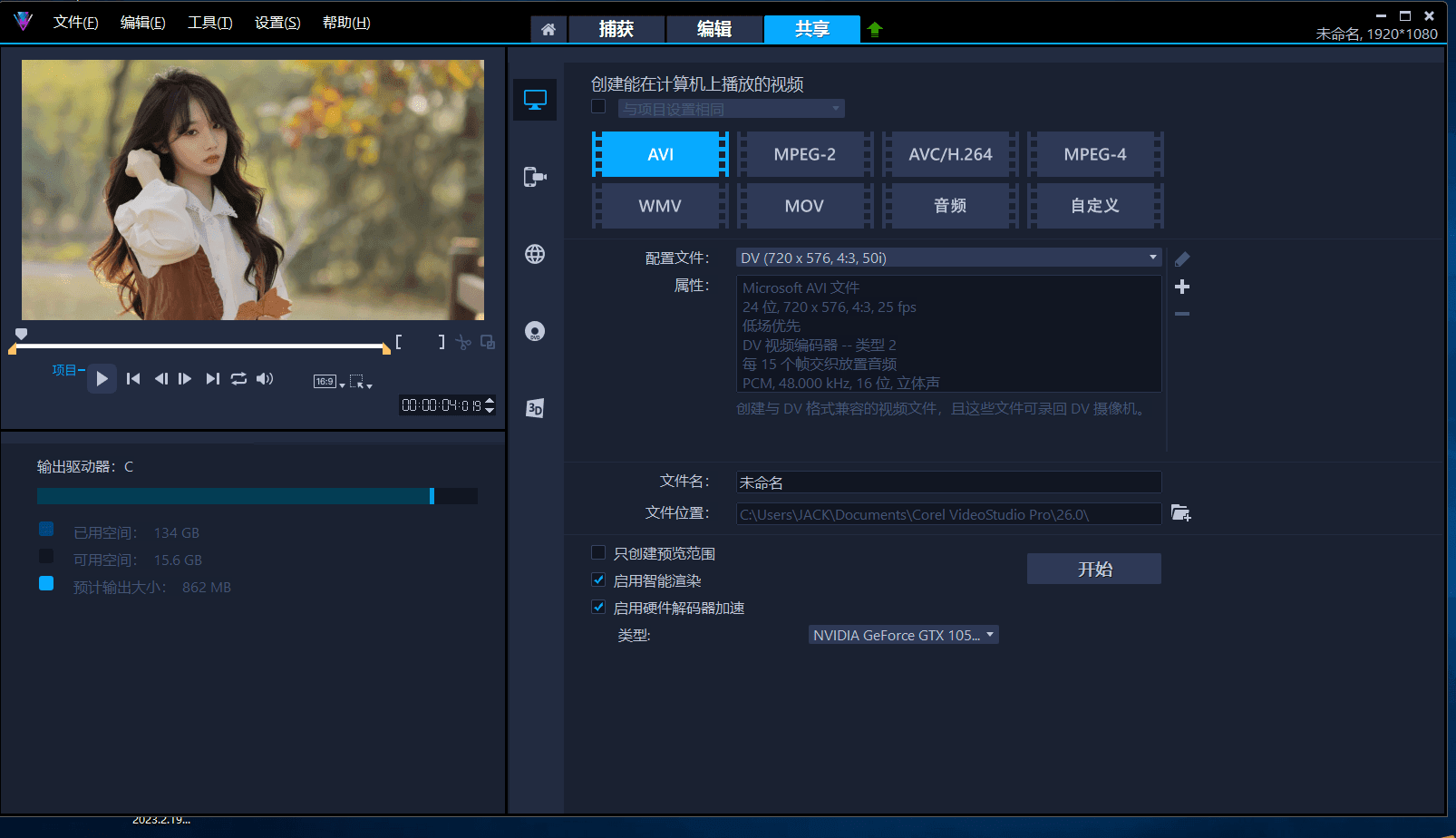This screenshot has width=1456, height=838.
Task: Open the DV configuration profile dropdown
Action: point(947,258)
